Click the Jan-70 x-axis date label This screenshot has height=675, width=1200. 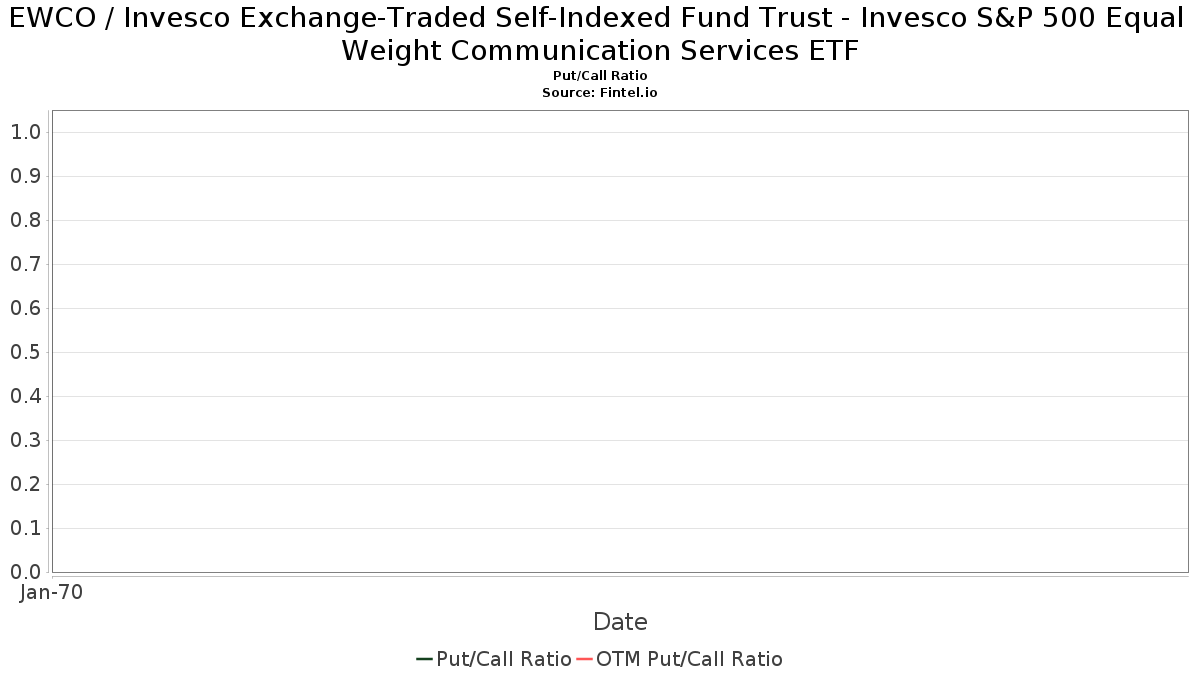(51, 592)
